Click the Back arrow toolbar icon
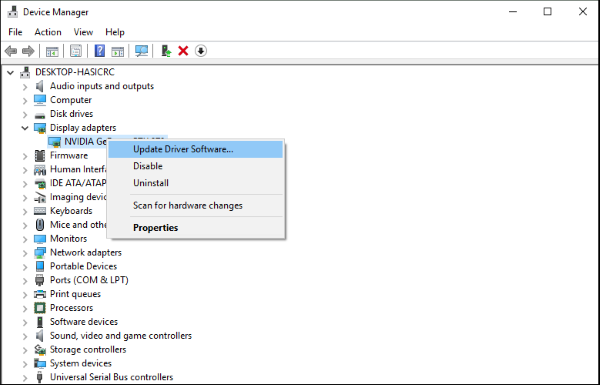Viewport: 600px width, 385px height. pos(11,51)
